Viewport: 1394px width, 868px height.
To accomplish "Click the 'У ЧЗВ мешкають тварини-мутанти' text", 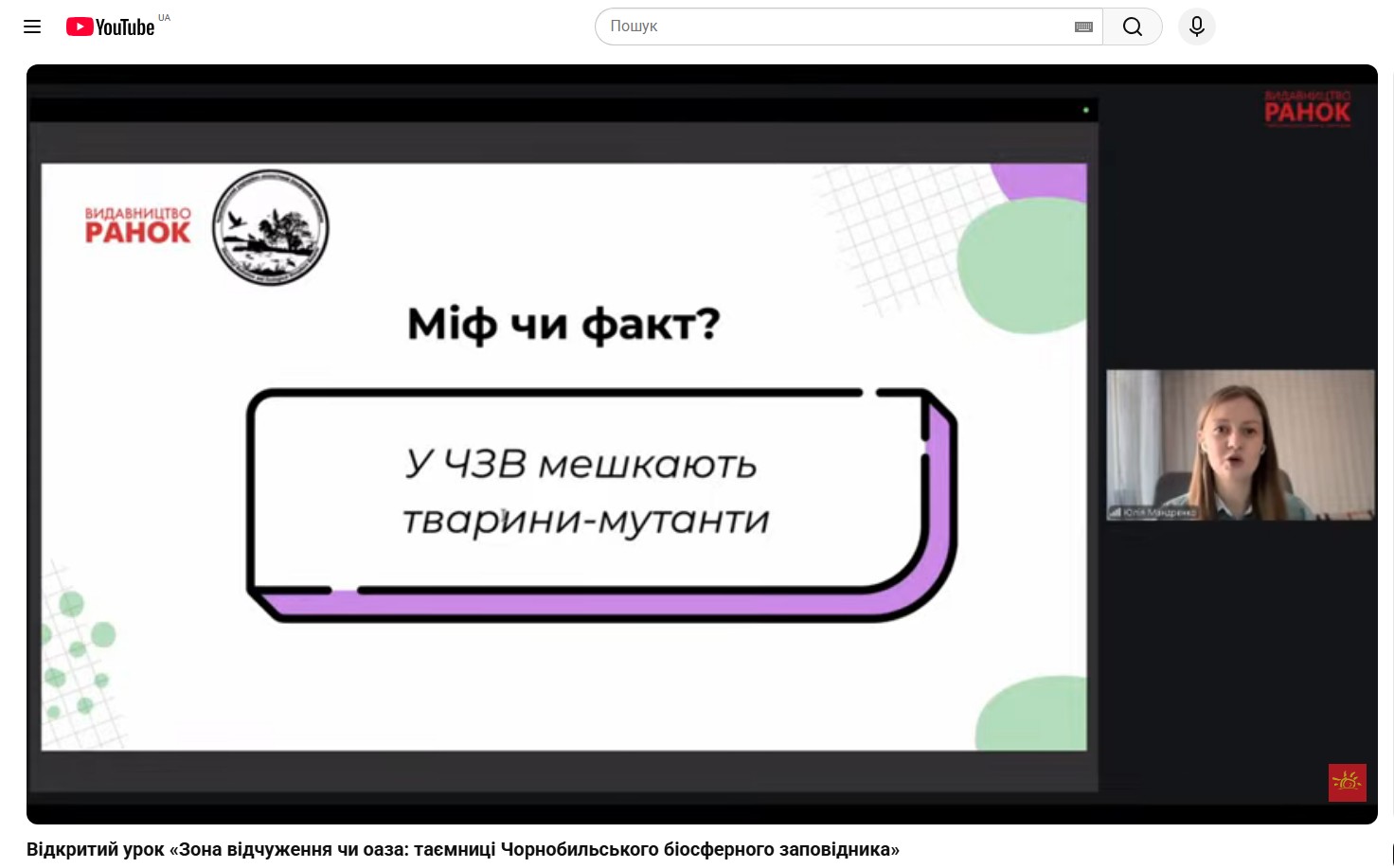I will pyautogui.click(x=584, y=492).
